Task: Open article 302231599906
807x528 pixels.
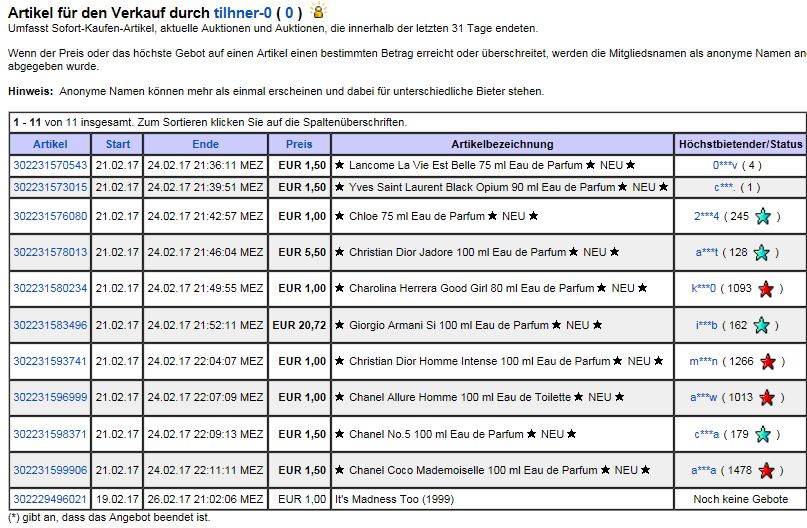Action: click(x=50, y=470)
